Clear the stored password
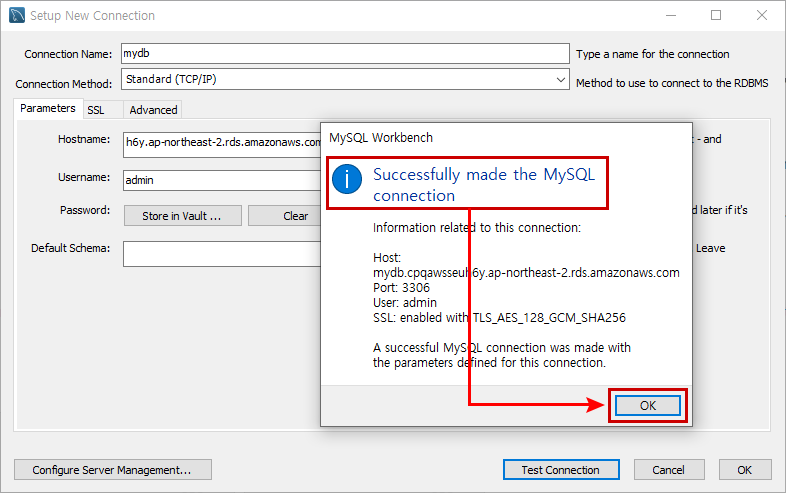The height and width of the screenshot is (493, 786). (285, 216)
